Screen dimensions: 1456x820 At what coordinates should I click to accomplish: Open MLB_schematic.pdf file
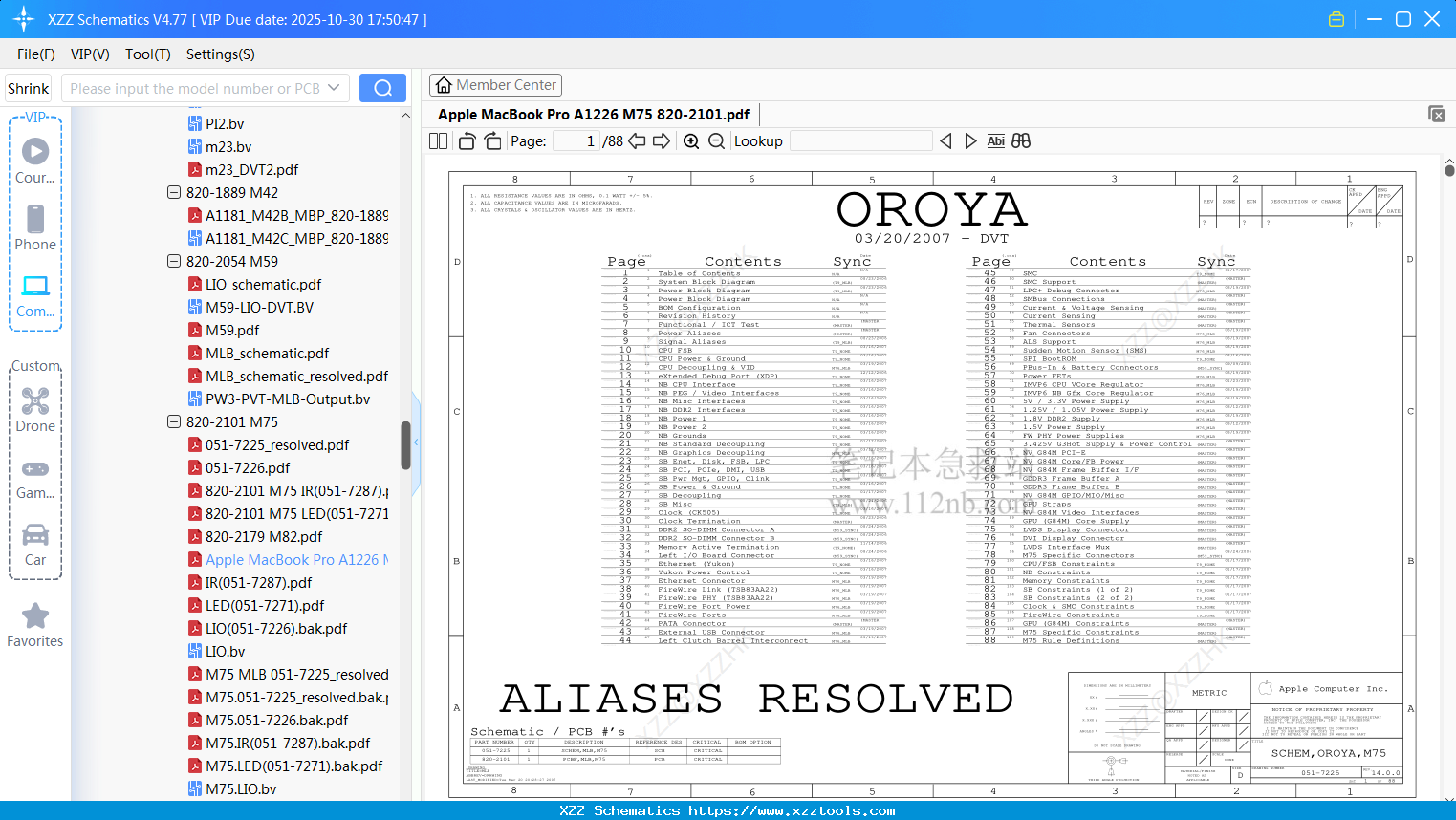tap(267, 353)
